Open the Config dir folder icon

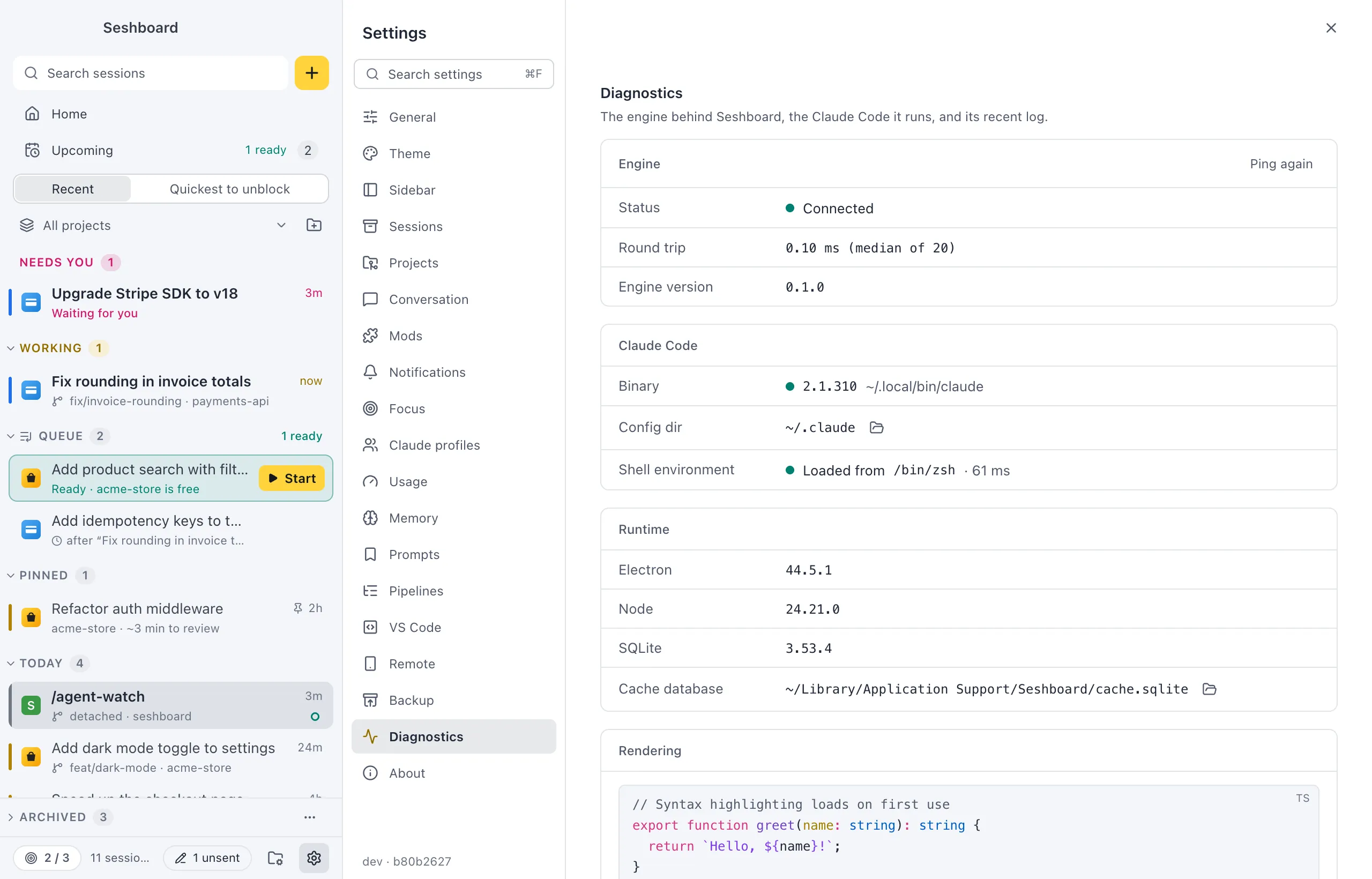tap(877, 428)
